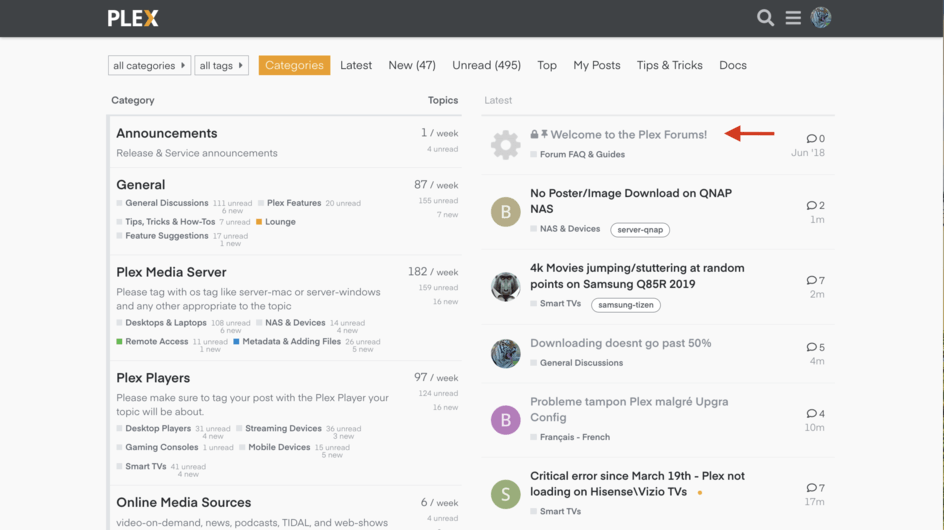Open Smart TVs subcategory under Plex Players
The image size is (944, 530).
(x=146, y=466)
